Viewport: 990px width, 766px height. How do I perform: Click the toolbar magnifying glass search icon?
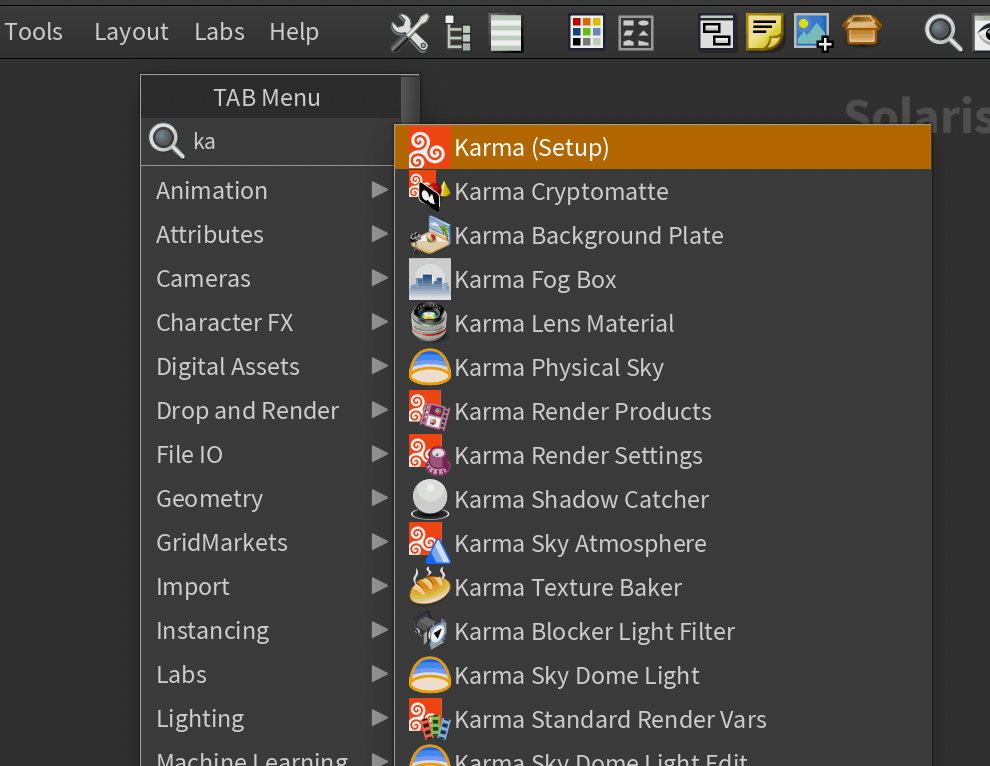pyautogui.click(x=943, y=33)
